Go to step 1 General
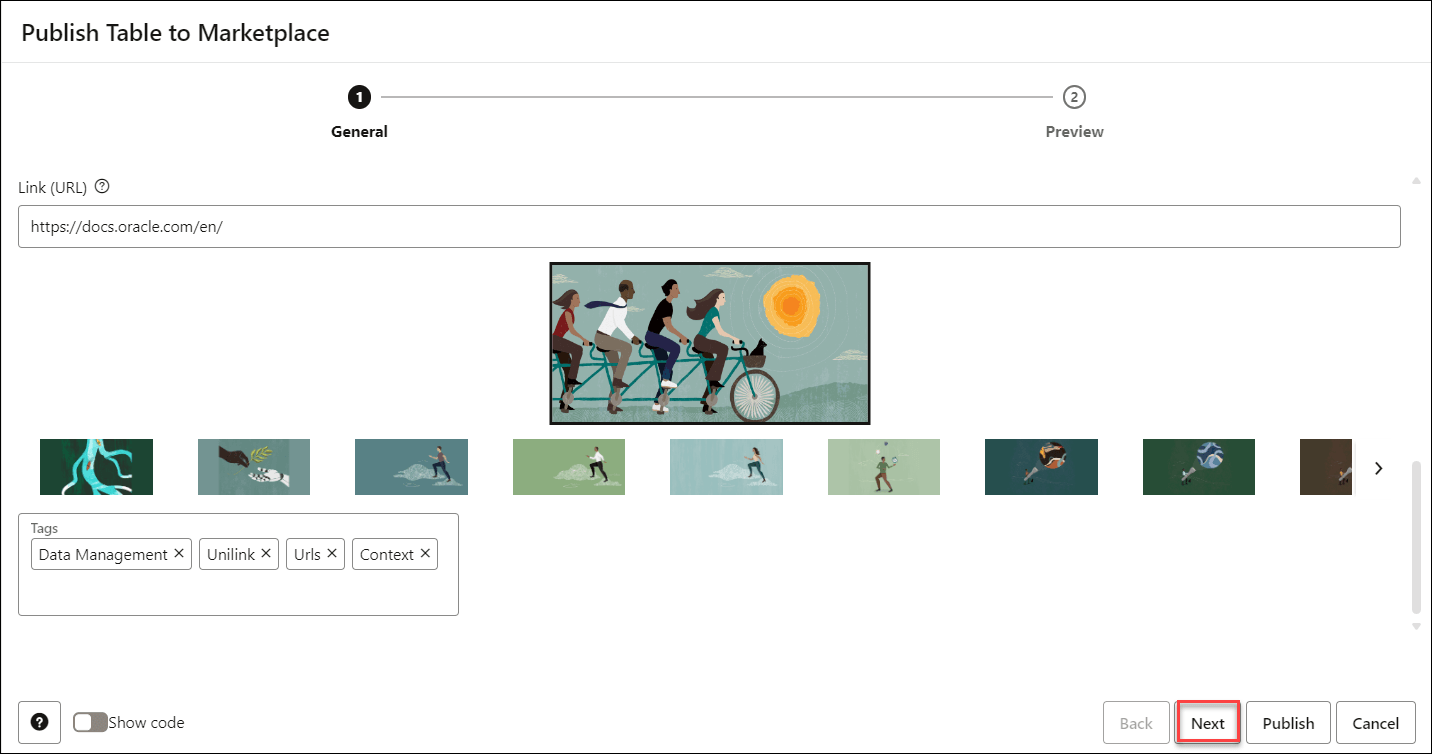Image resolution: width=1432 pixels, height=754 pixels. (x=359, y=97)
